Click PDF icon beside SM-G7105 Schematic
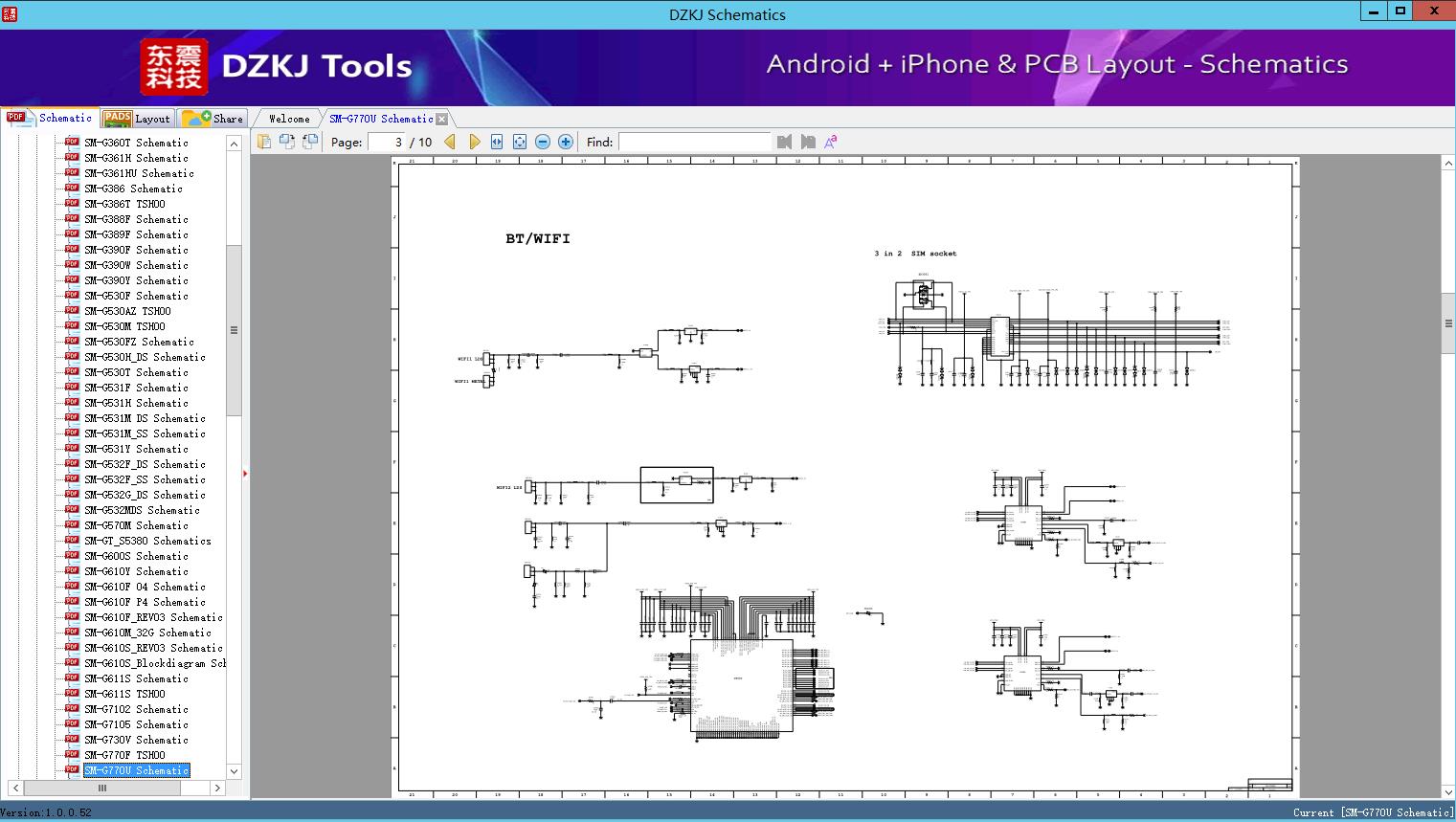Image resolution: width=1456 pixels, height=822 pixels. coord(72,723)
